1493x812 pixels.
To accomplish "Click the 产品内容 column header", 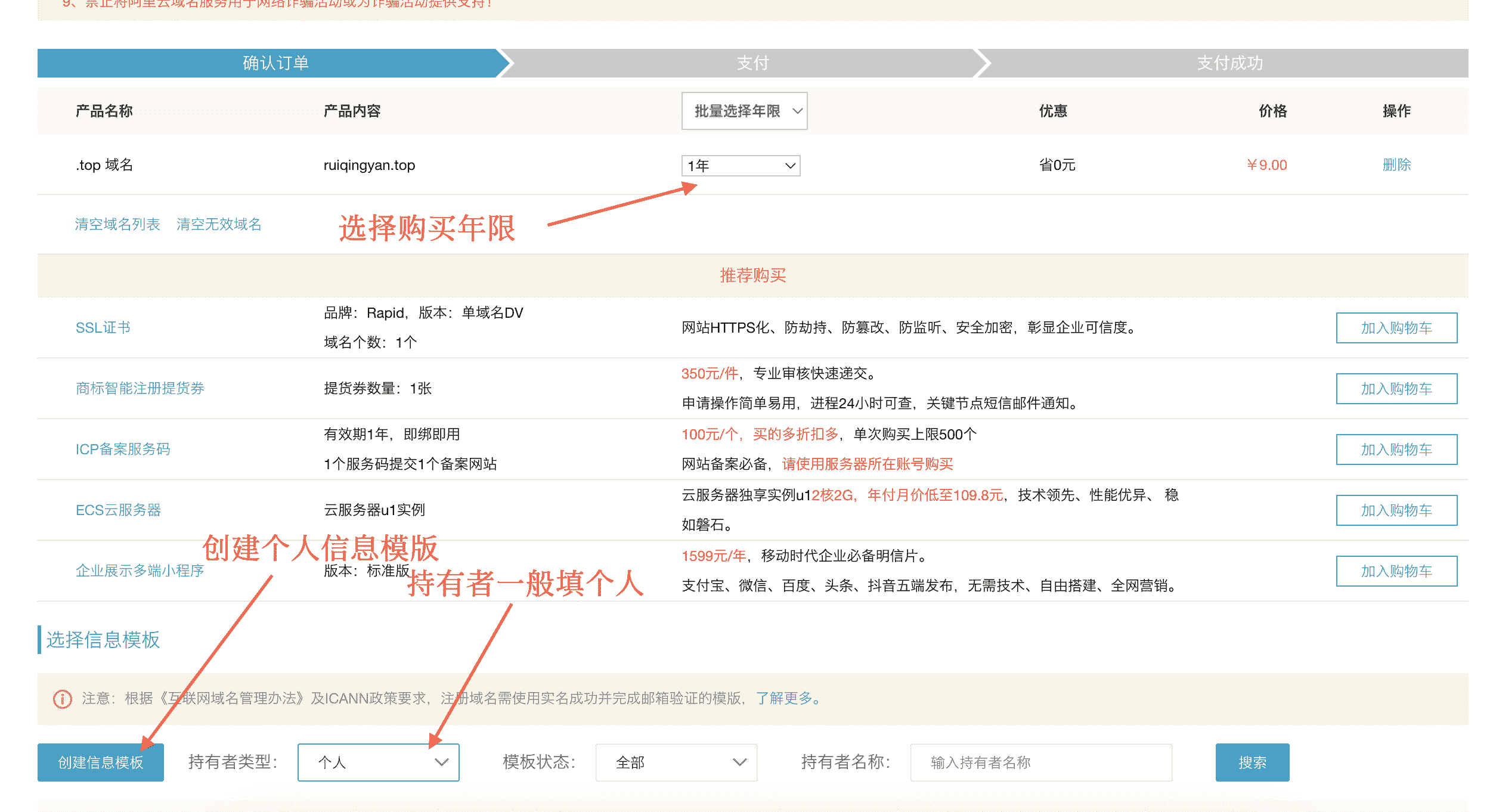I will [352, 111].
